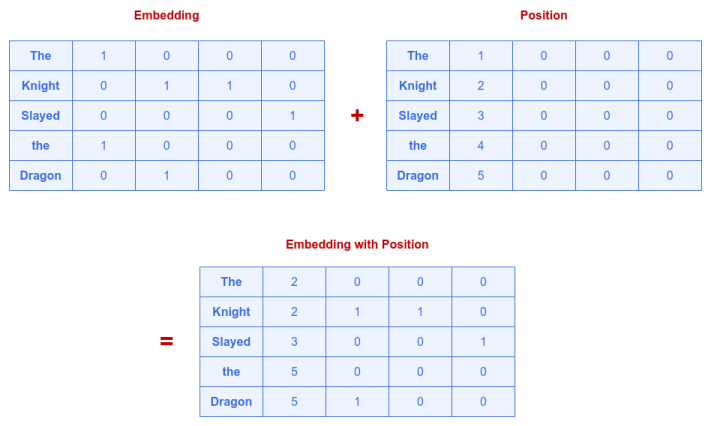Viewport: 711px width, 426px height.
Task: Click the 'Embedding with Position' heading
Action: click(357, 244)
